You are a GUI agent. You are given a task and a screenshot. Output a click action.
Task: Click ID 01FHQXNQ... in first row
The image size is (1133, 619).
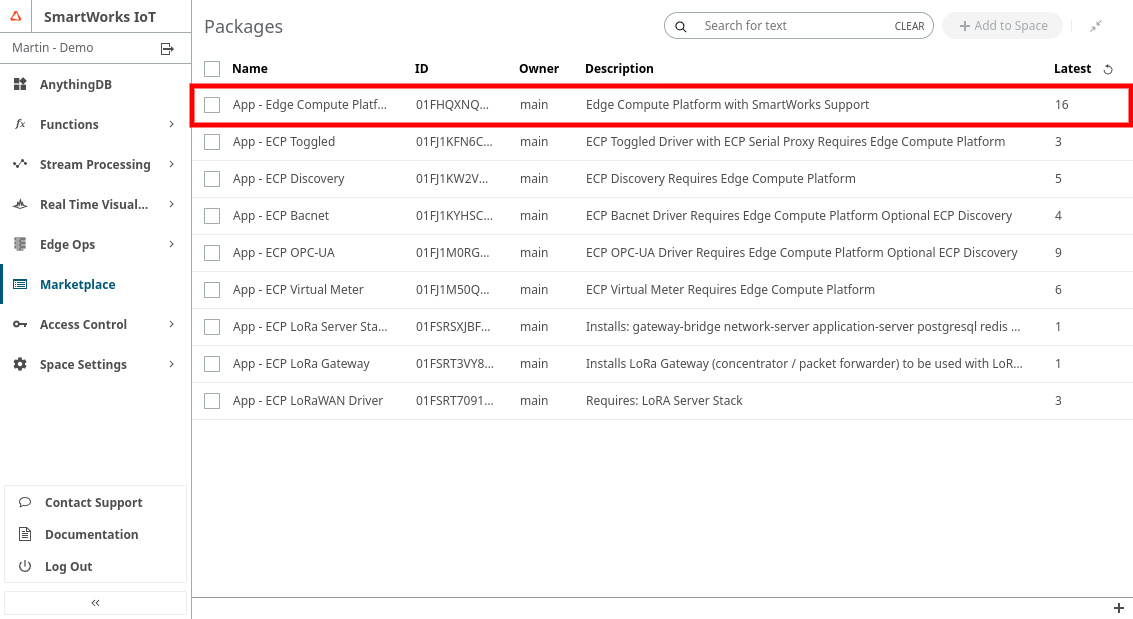[x=452, y=105]
